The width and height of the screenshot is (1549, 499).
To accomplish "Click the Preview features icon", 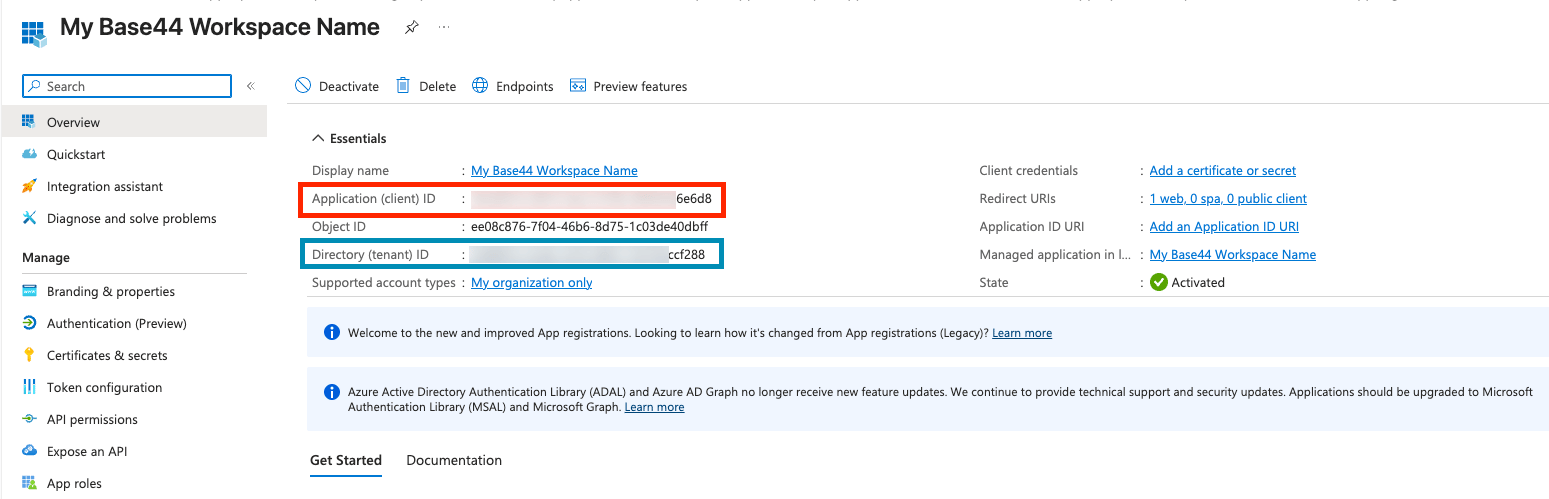I will click(x=577, y=86).
